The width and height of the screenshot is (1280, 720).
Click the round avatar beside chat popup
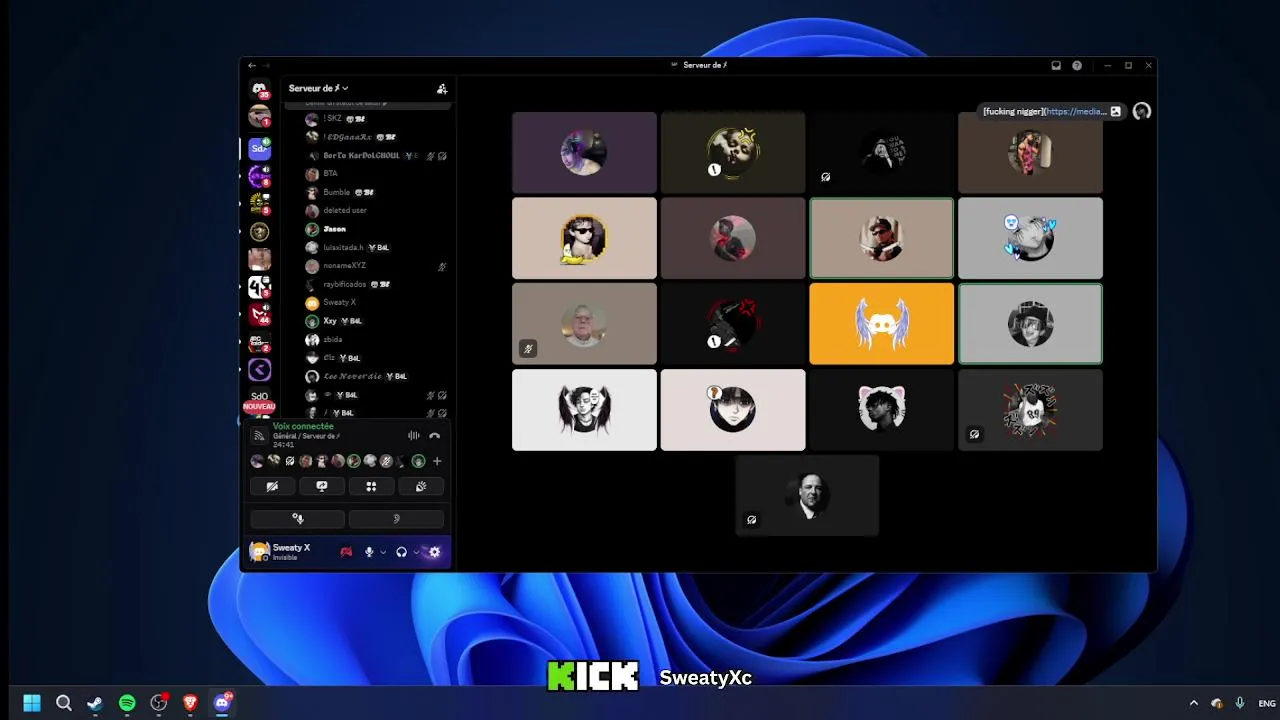[x=1142, y=112]
